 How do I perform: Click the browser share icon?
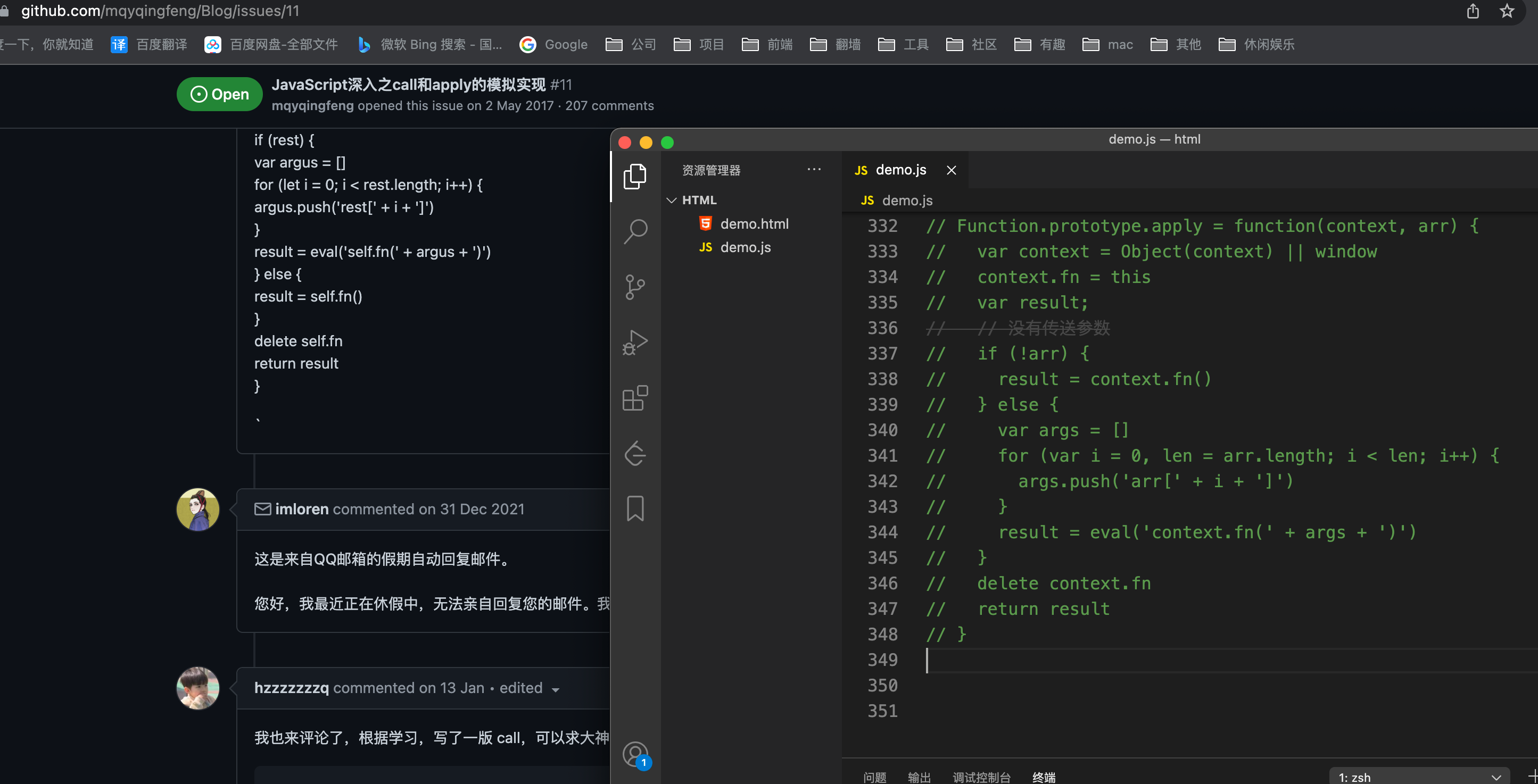click(1473, 11)
